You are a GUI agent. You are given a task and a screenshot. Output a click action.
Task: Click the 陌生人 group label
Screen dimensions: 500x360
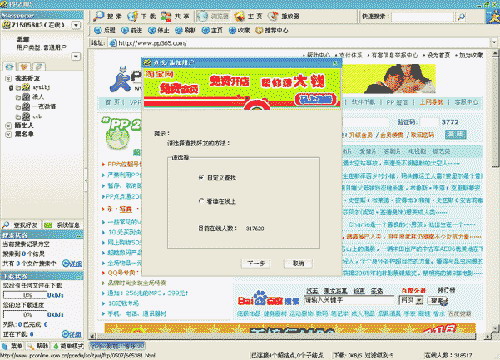pos(24,125)
